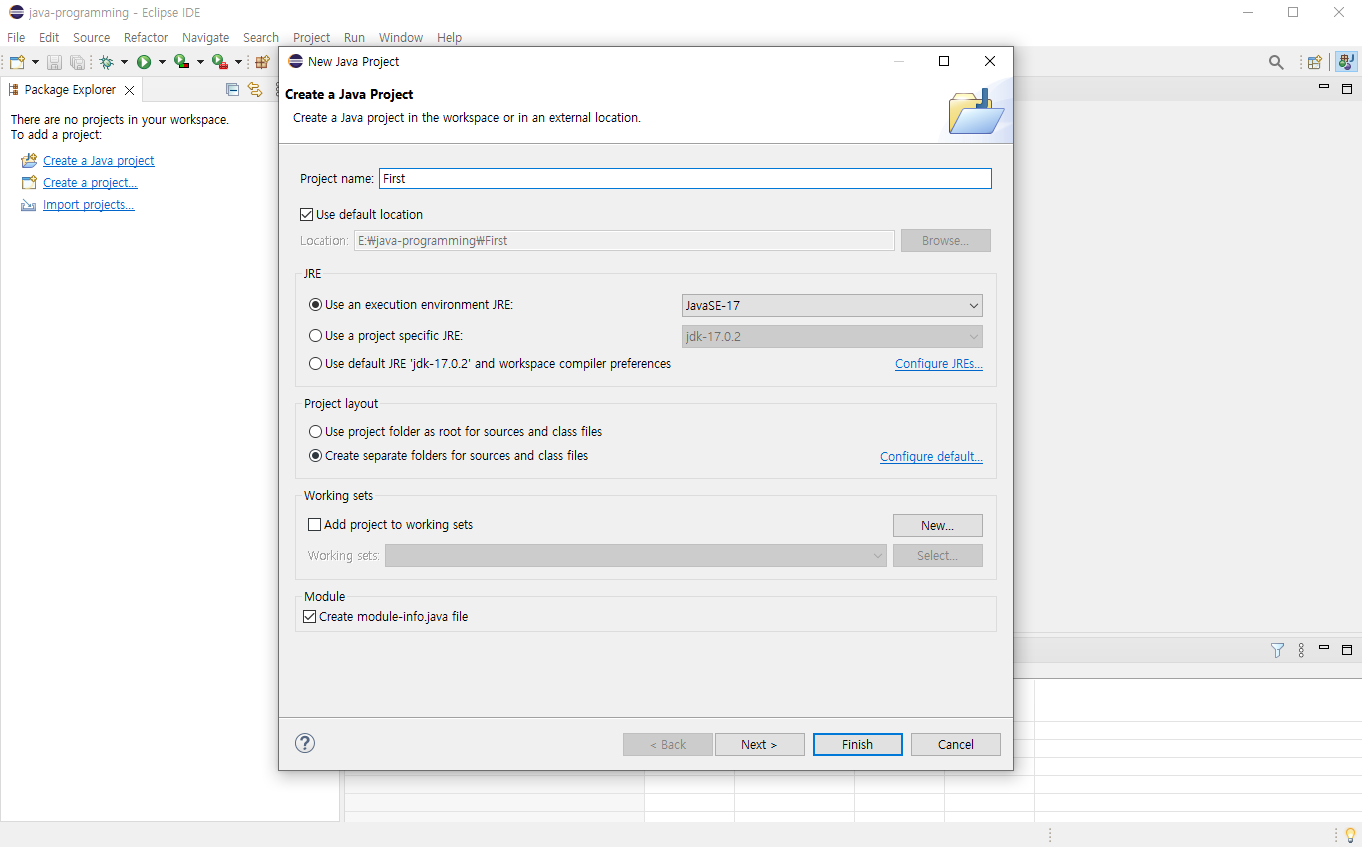Click the External Tools run icon
Viewport: 1362px width, 847px height.
pos(220,62)
